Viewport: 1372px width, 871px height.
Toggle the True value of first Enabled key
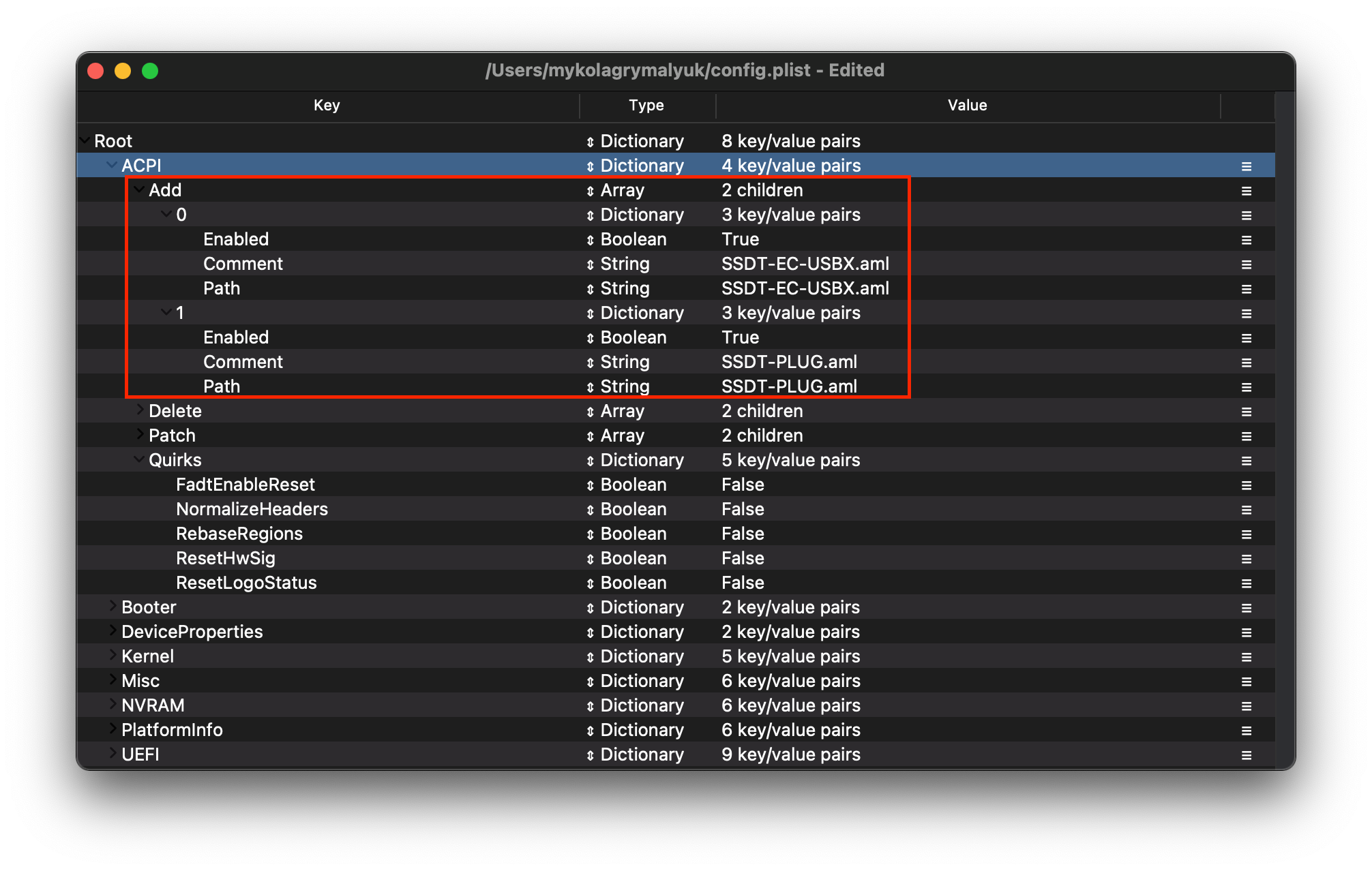(x=740, y=240)
